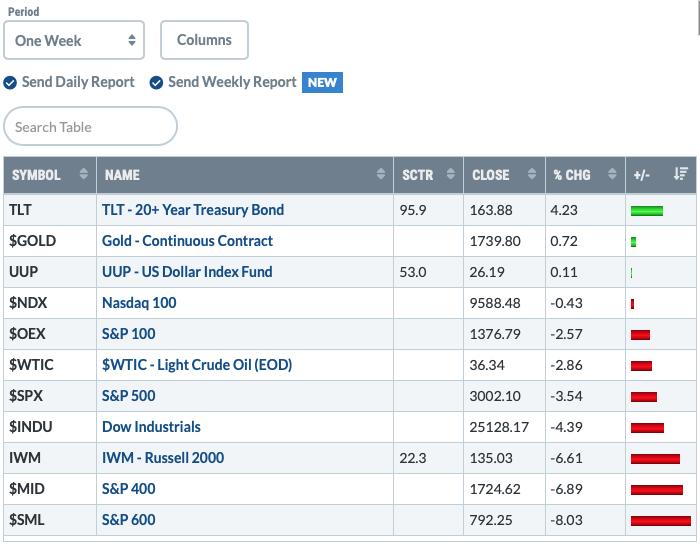700x545 pixels.
Task: Sort table by CLOSE column arrows
Action: (x=531, y=174)
